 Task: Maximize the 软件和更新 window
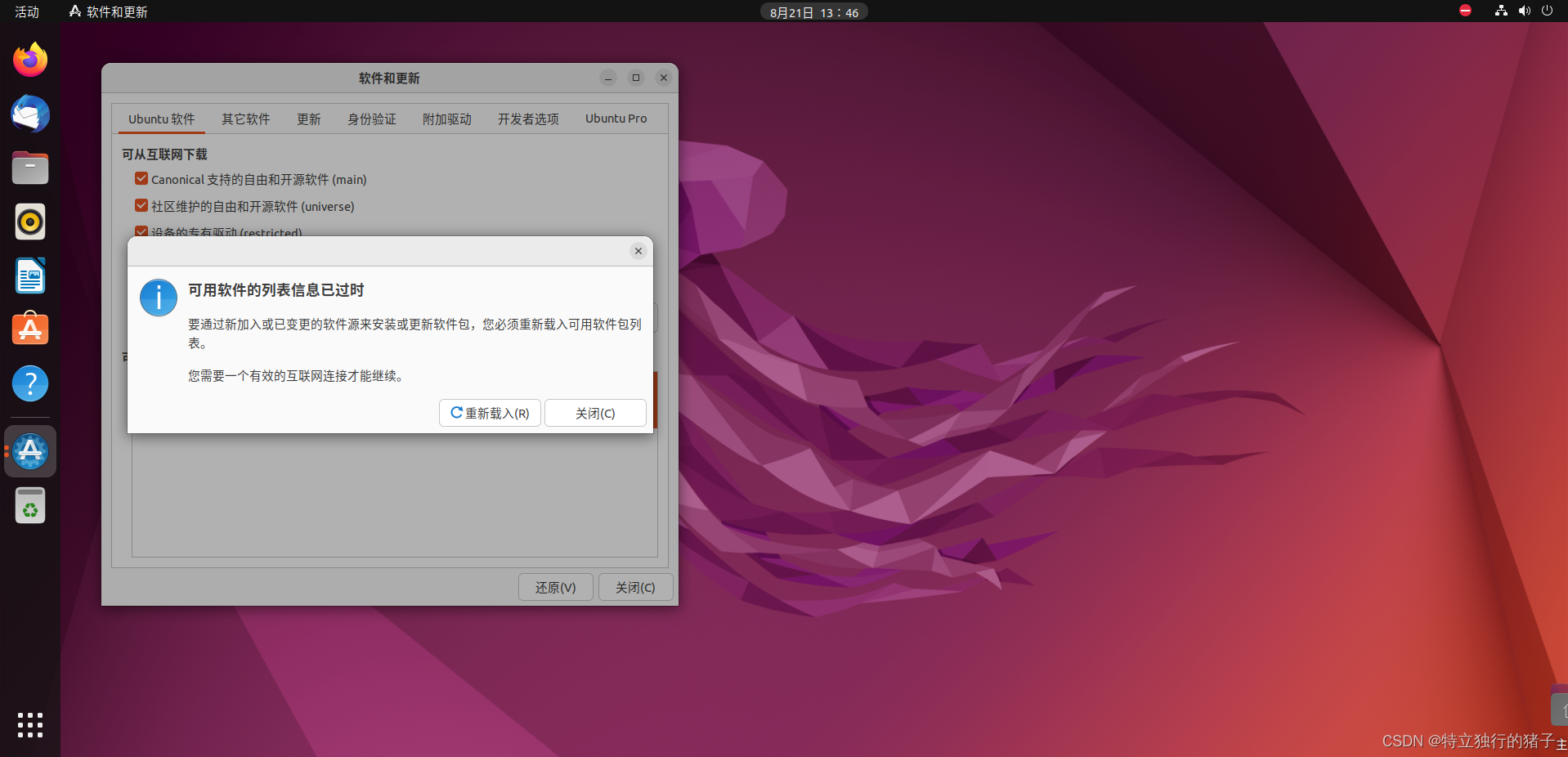[636, 78]
